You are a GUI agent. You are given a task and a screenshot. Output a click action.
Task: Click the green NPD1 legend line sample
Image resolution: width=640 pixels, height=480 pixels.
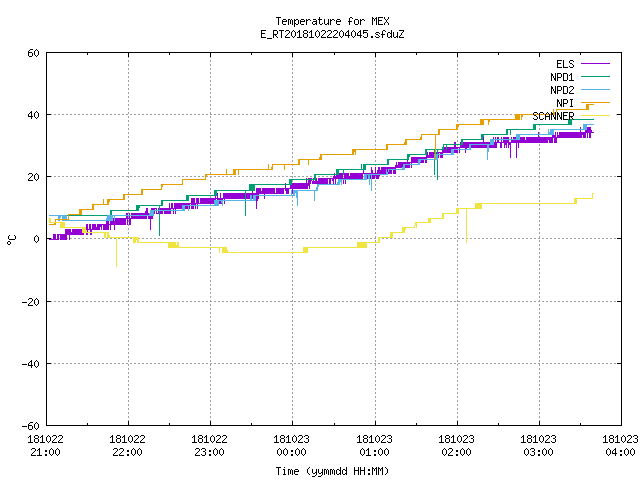[595, 76]
